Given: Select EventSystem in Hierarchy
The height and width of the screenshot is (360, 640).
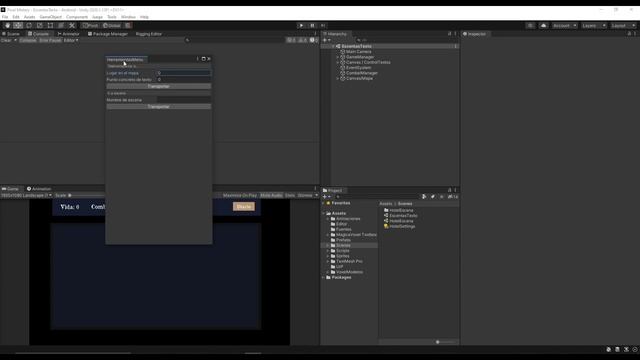Looking at the screenshot, I should point(358,68).
